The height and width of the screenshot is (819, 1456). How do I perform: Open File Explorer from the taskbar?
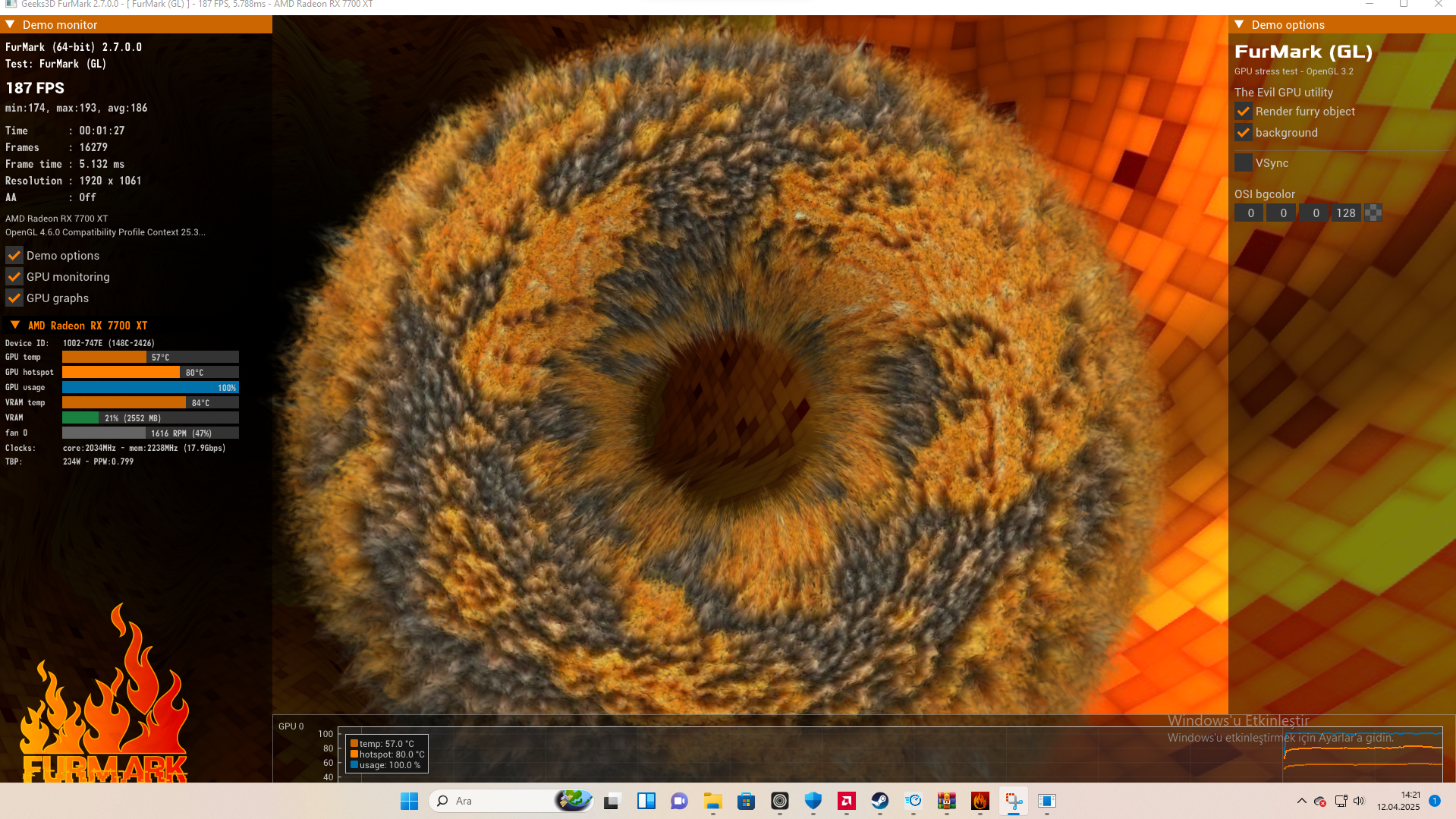click(712, 801)
